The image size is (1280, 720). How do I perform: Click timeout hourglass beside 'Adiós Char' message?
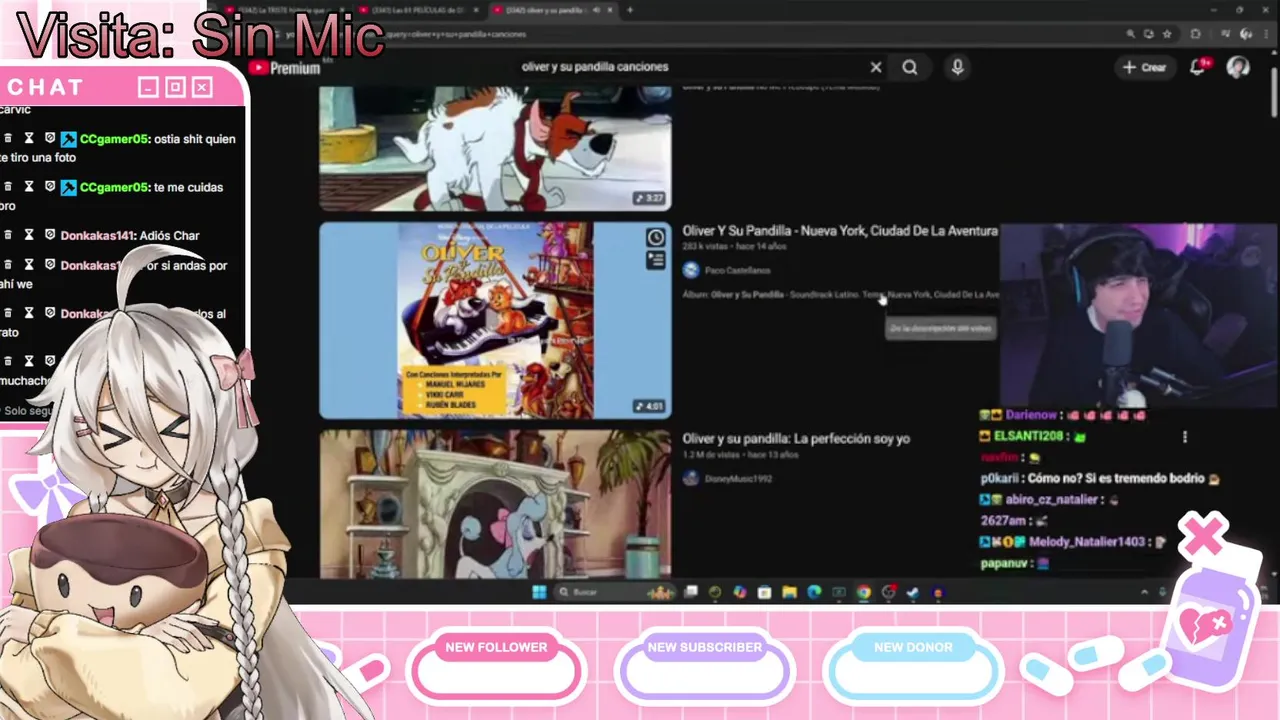click(x=29, y=235)
